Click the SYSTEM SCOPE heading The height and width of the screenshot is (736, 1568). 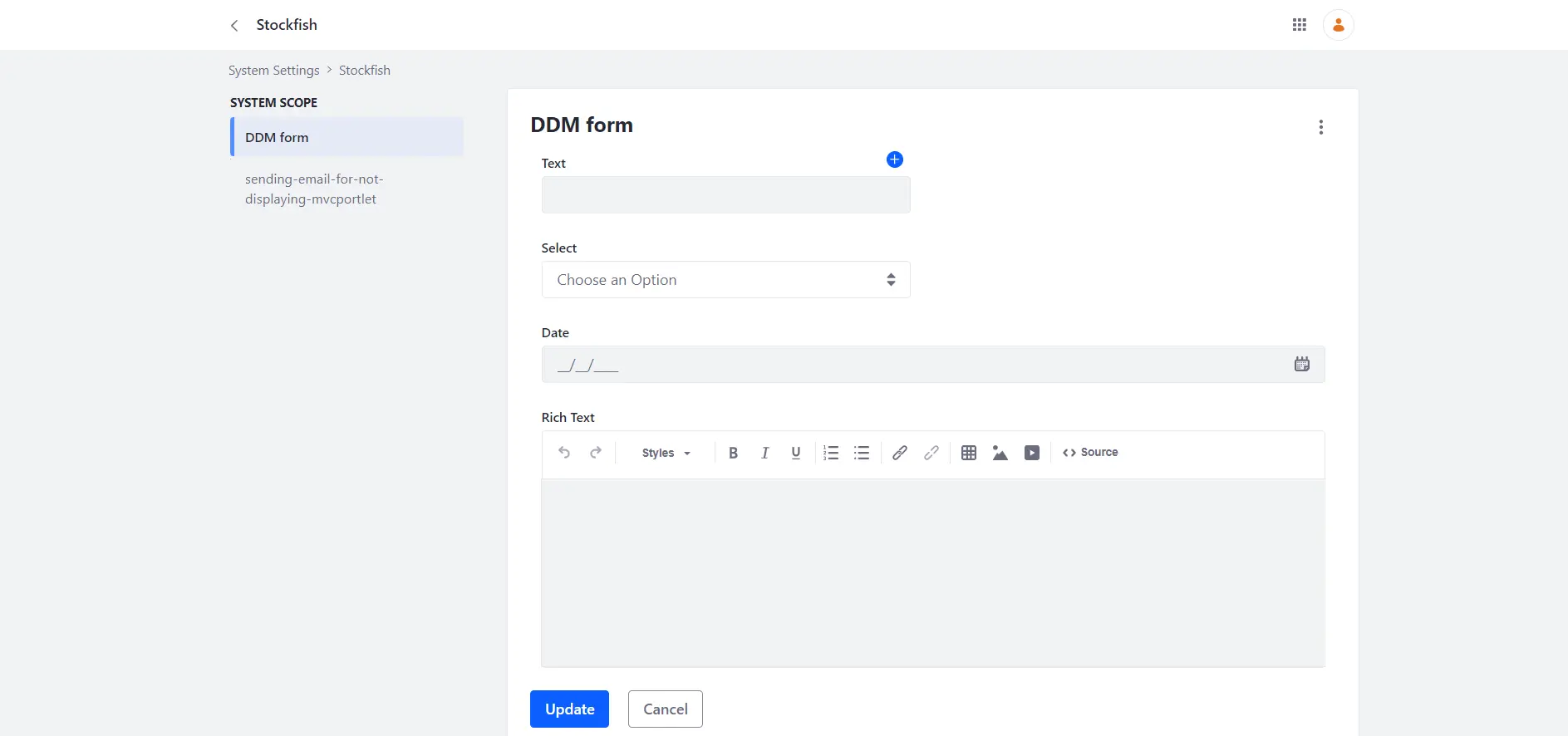(x=273, y=103)
